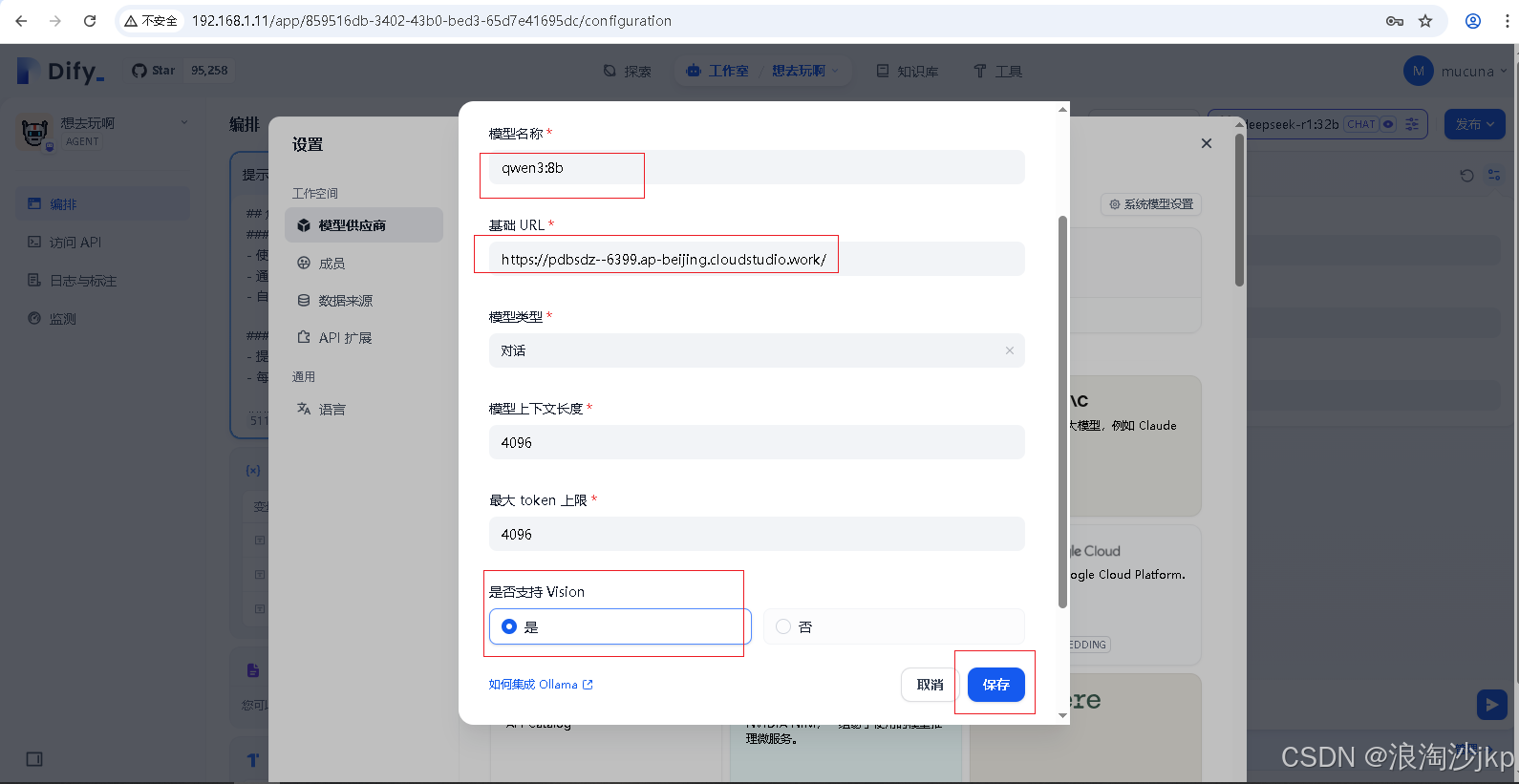Select 否 for Vision support
Image resolution: width=1519 pixels, height=784 pixels.
pos(894,626)
